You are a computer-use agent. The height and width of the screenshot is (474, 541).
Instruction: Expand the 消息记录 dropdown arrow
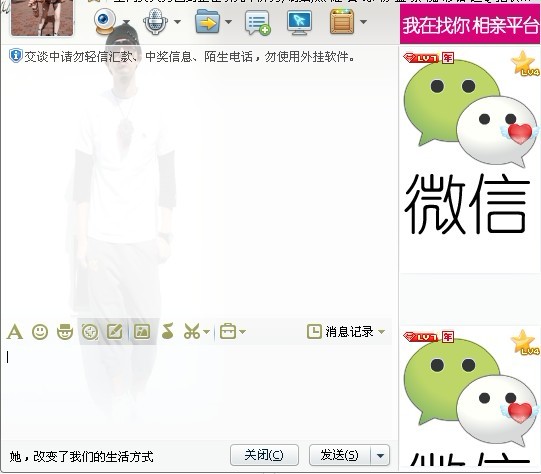click(x=381, y=332)
